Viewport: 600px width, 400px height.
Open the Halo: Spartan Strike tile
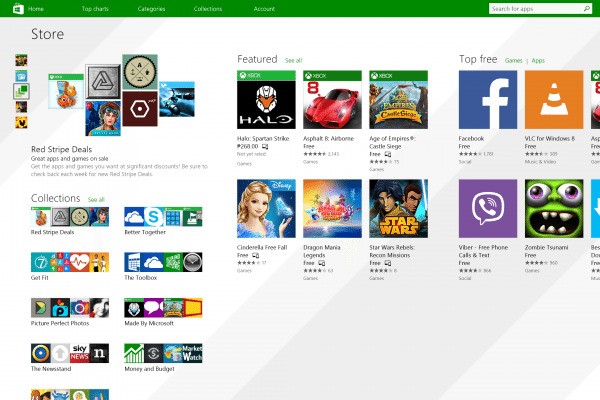coord(266,100)
